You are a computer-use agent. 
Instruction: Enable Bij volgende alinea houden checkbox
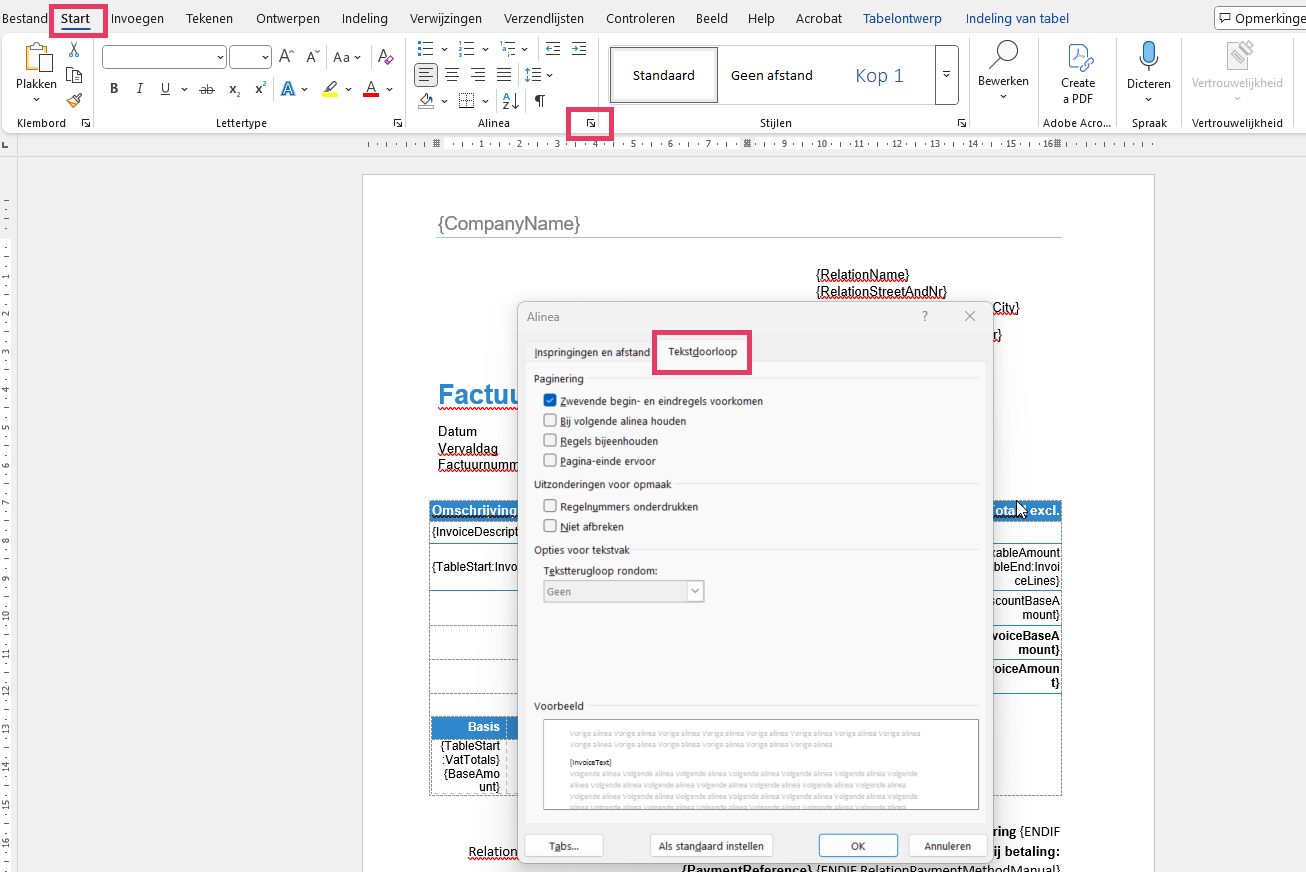[550, 421]
